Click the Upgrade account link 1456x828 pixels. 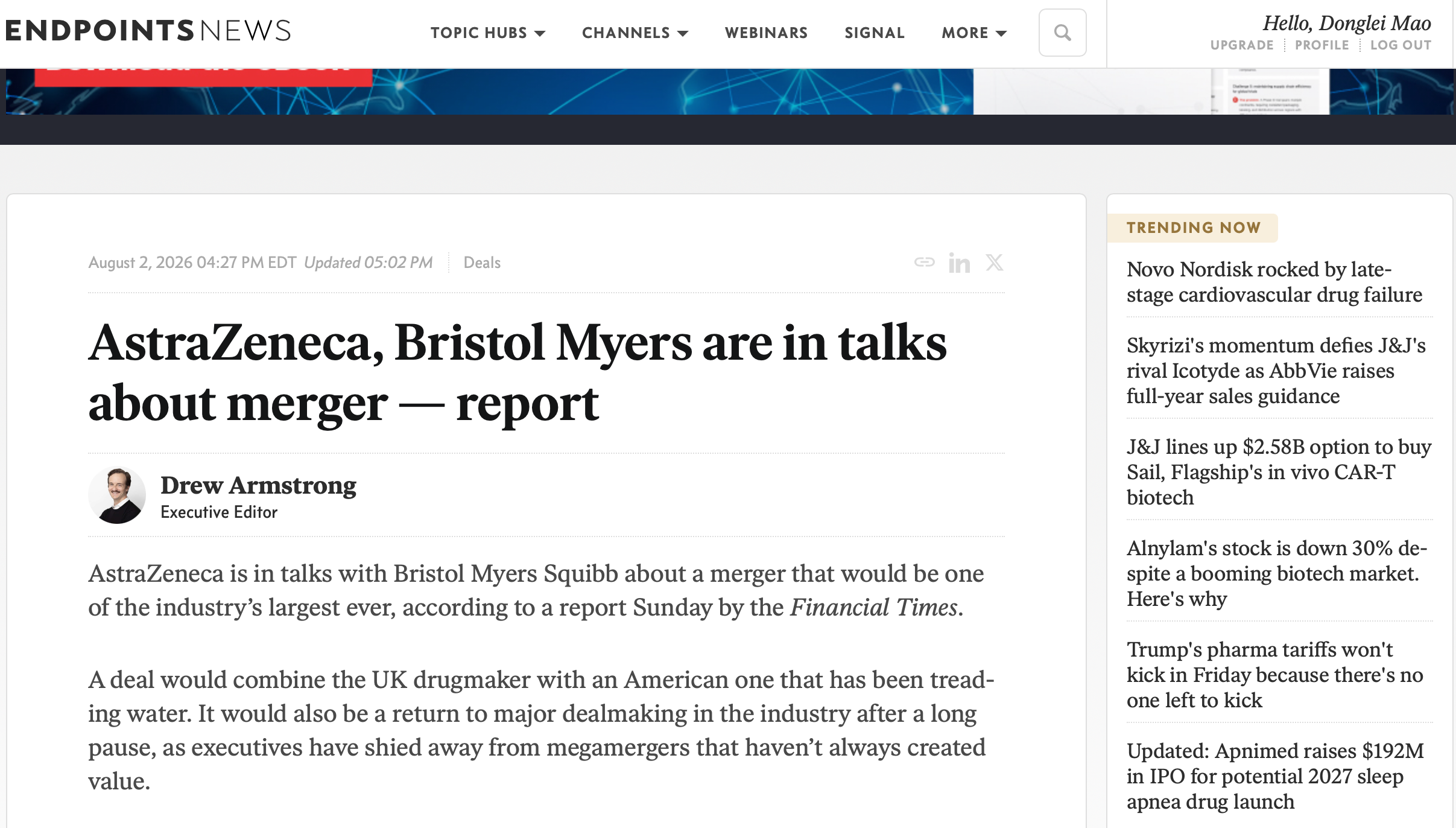tap(1242, 45)
